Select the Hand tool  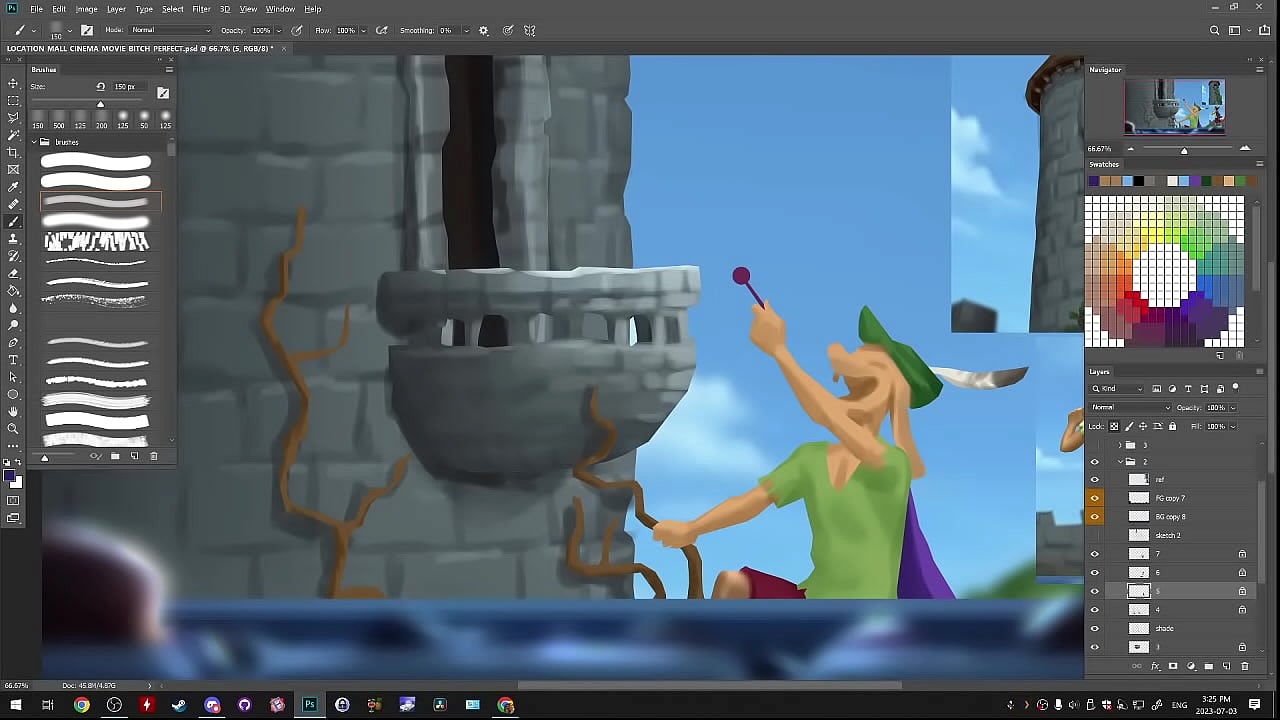click(x=13, y=411)
